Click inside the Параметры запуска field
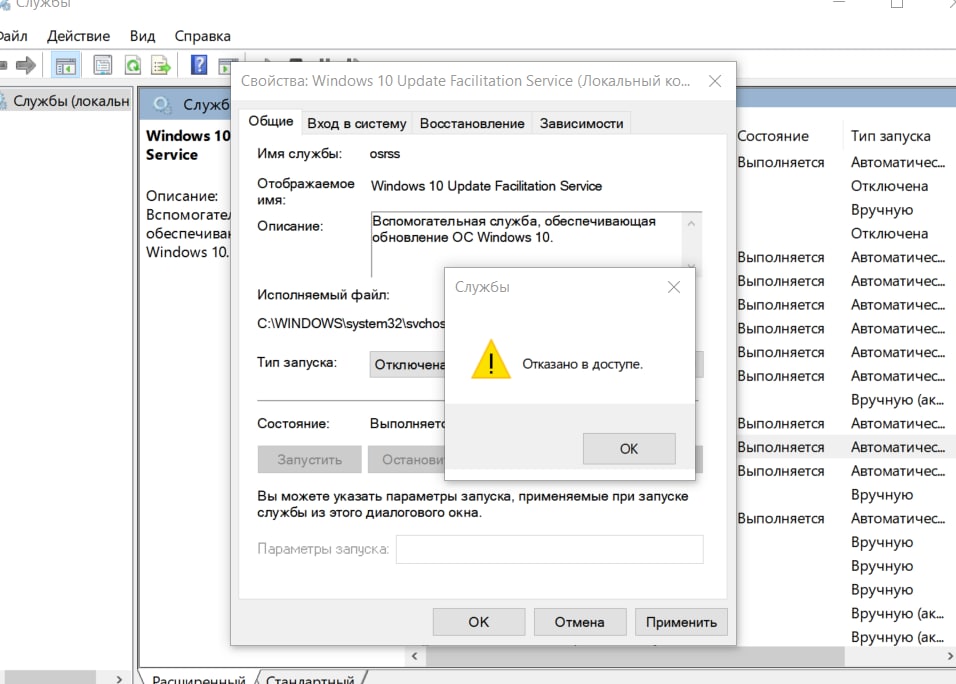This screenshot has height=684, width=956. point(549,549)
